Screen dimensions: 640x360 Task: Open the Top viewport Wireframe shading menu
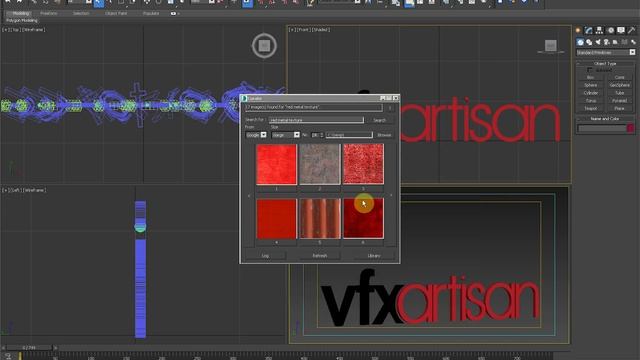tap(33, 30)
